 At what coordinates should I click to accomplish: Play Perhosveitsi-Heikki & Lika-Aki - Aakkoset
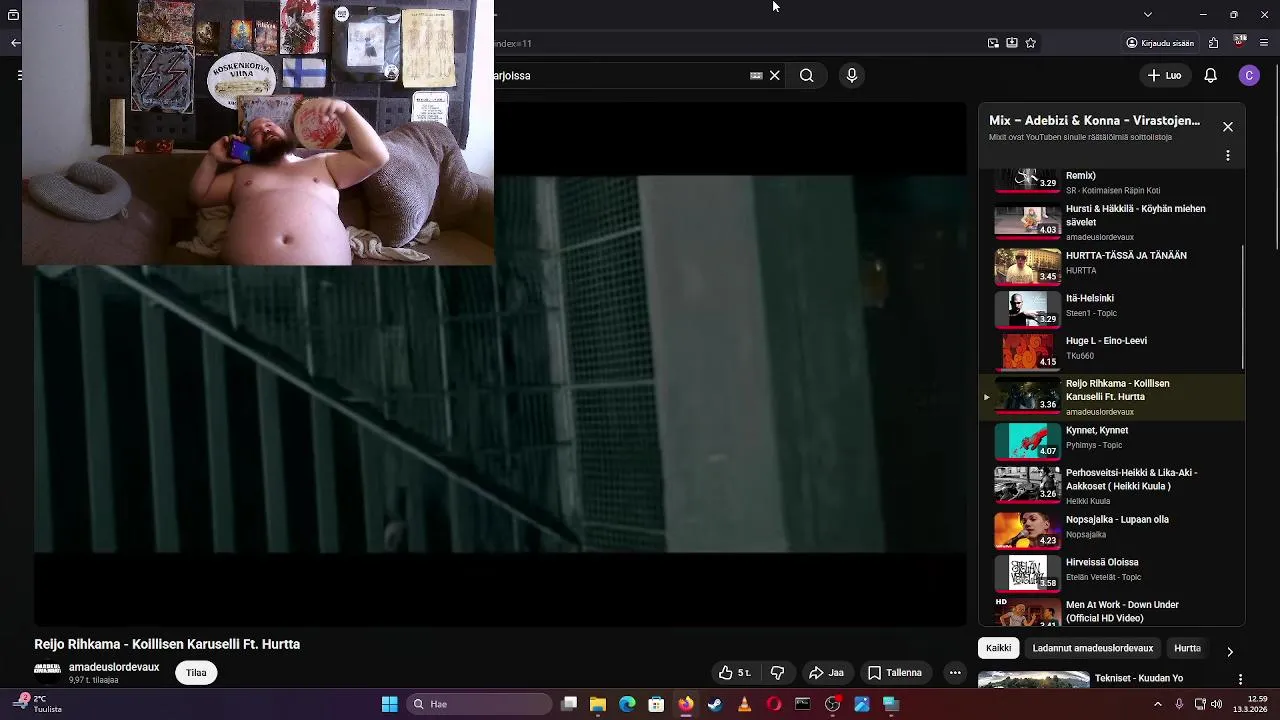tap(1112, 485)
